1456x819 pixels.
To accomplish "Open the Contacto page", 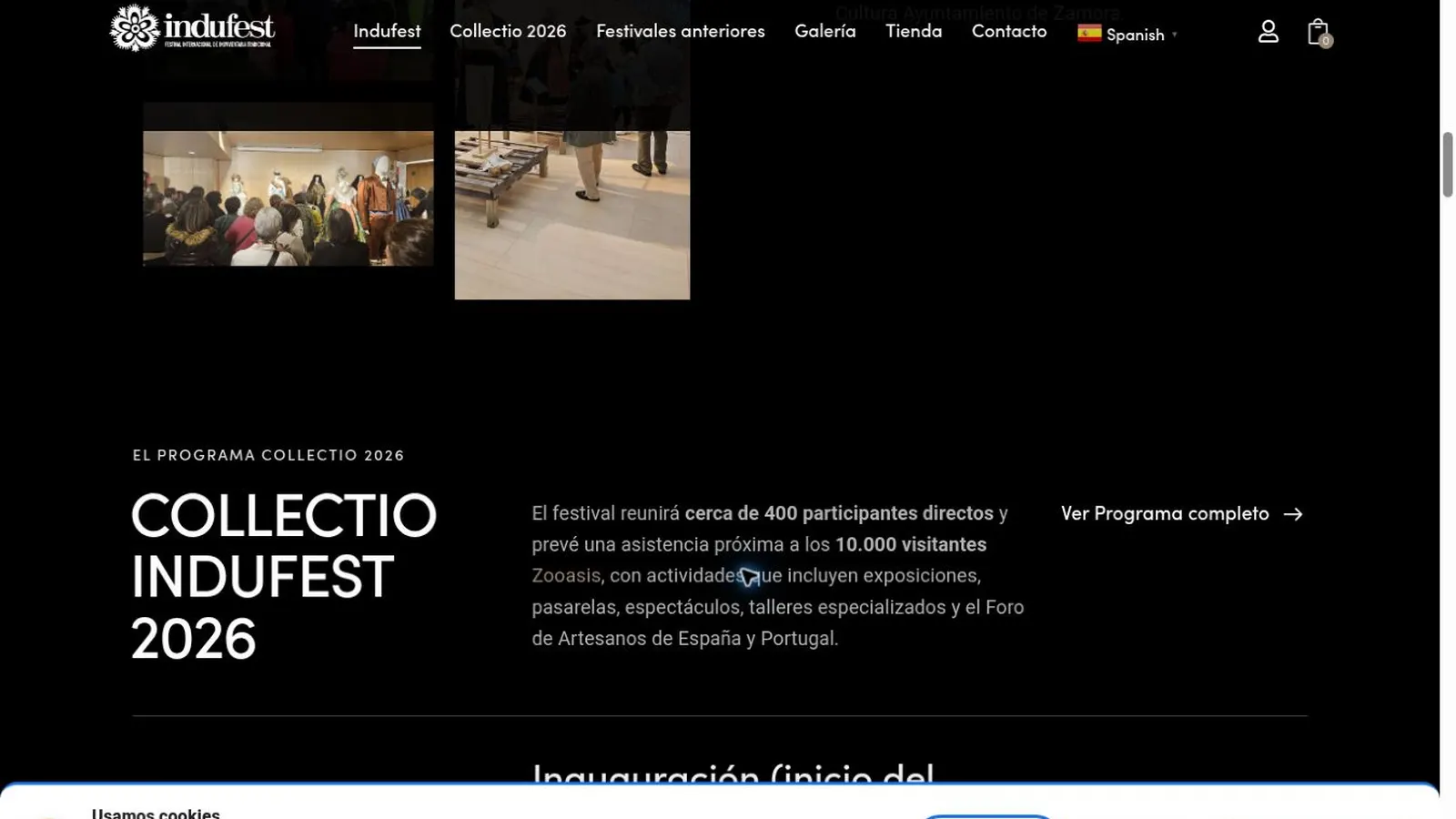I will [x=1009, y=31].
